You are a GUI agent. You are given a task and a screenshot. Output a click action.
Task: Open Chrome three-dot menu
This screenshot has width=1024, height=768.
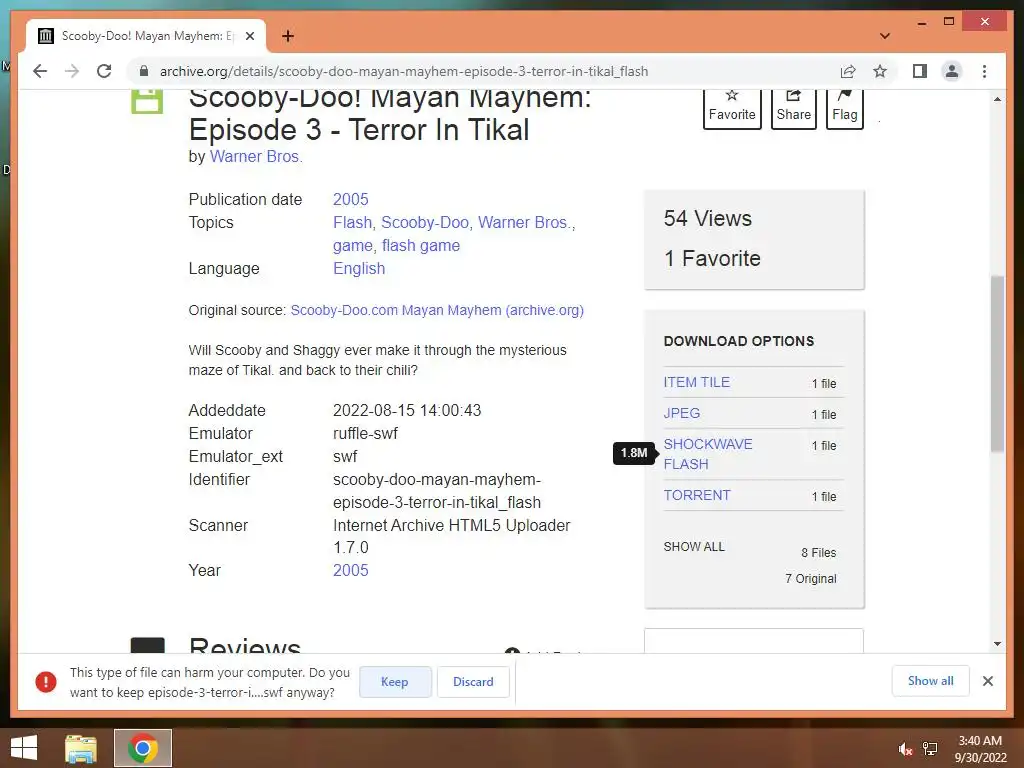click(x=984, y=71)
